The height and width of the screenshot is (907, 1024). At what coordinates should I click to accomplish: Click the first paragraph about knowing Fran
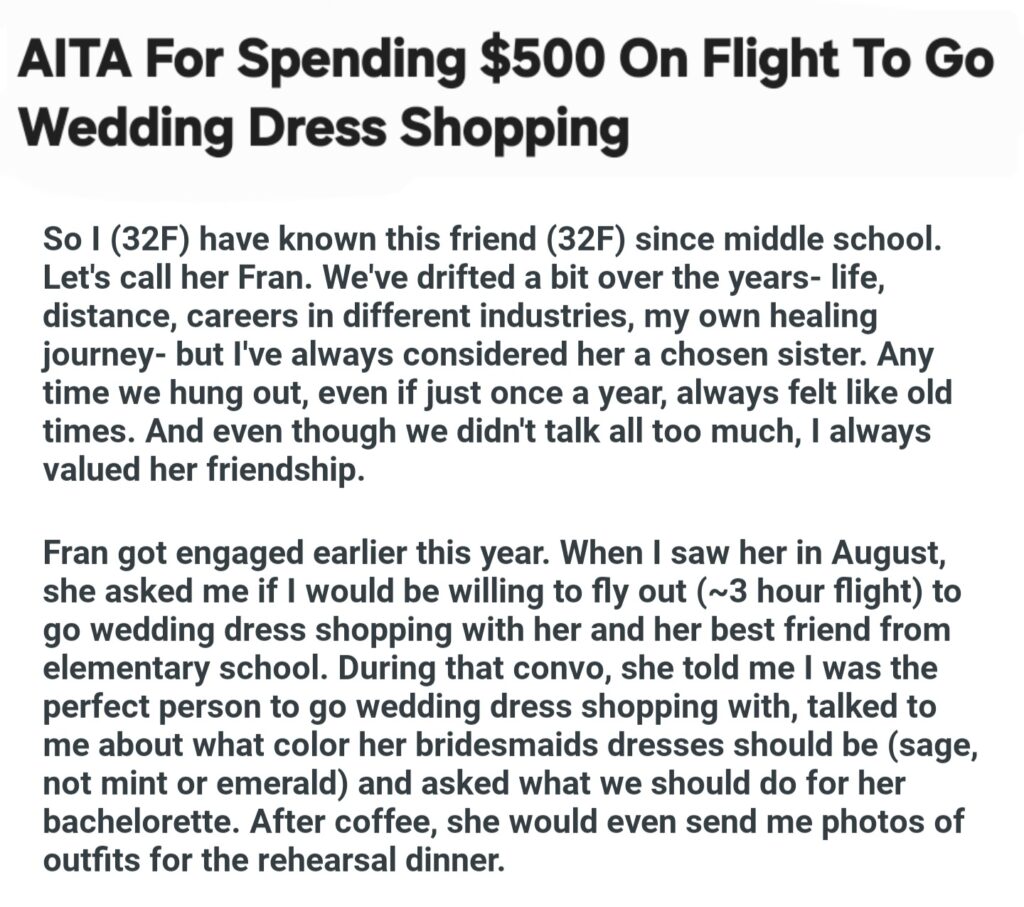[x=490, y=357]
